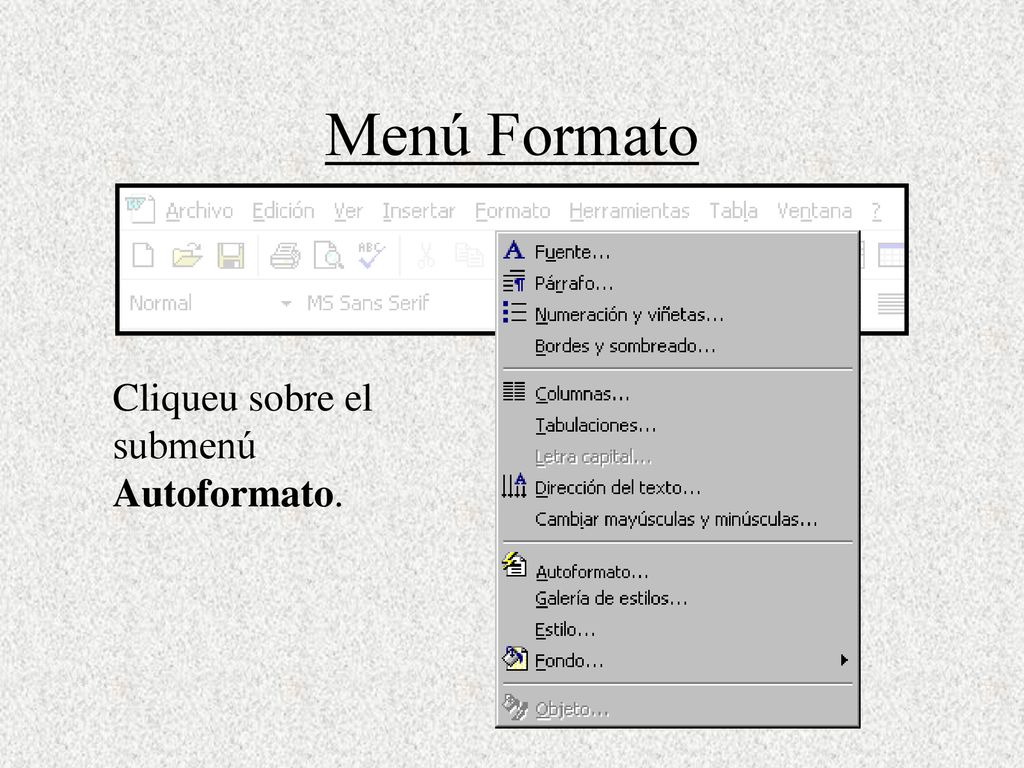Click the Menú Formato slide title

512,135
